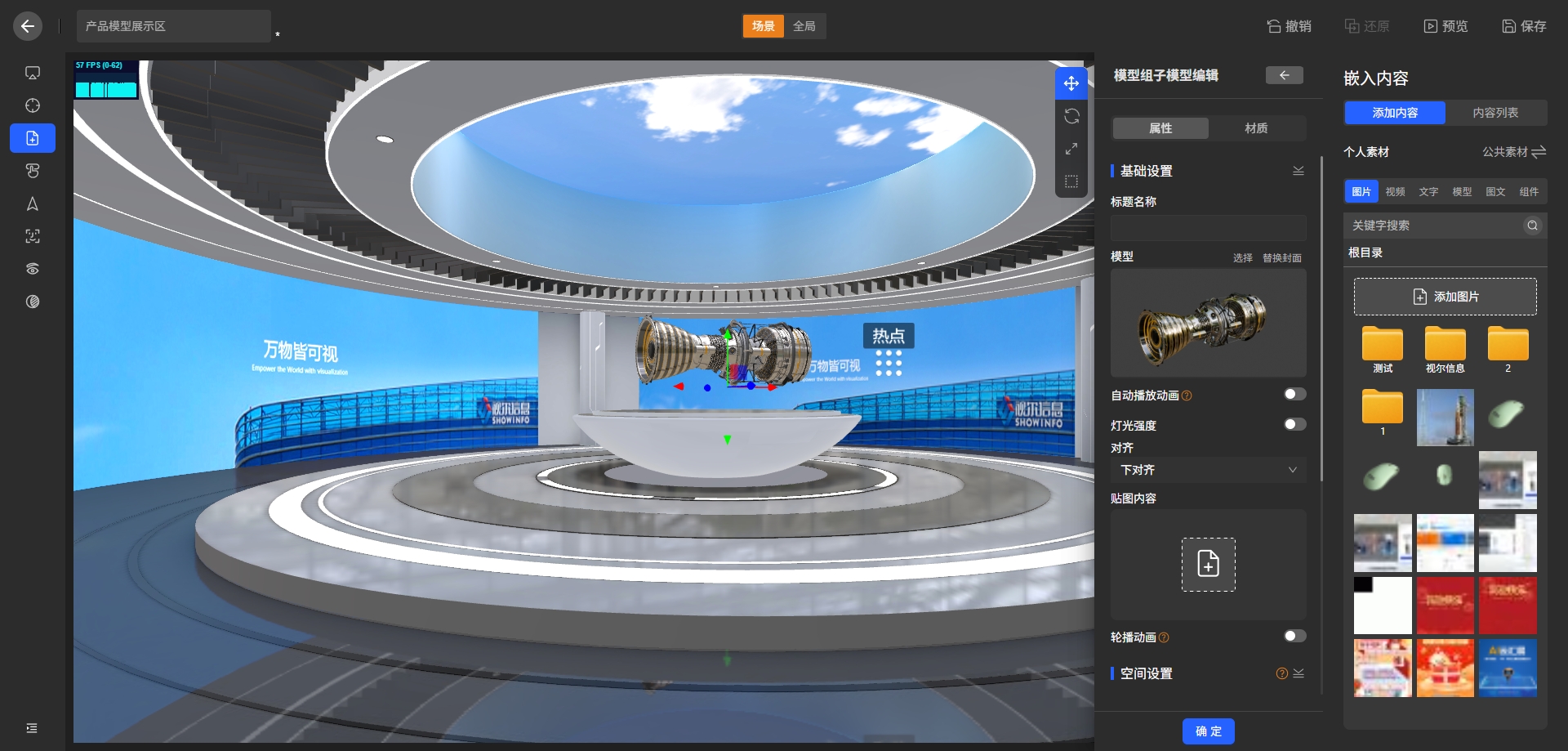
Task: Open the embed content sidebar icon
Action: pos(33,138)
